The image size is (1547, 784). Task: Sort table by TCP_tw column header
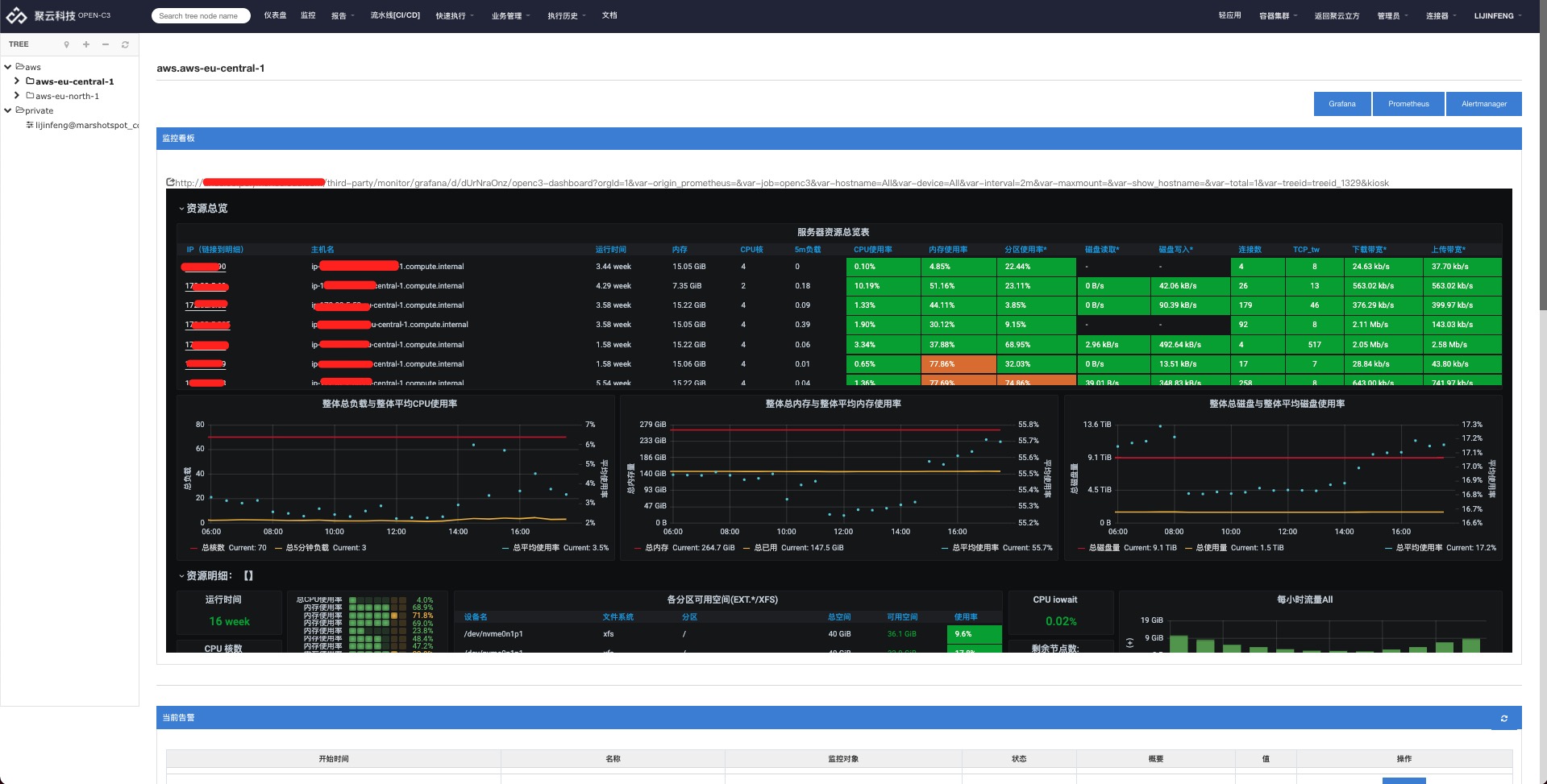click(1306, 250)
